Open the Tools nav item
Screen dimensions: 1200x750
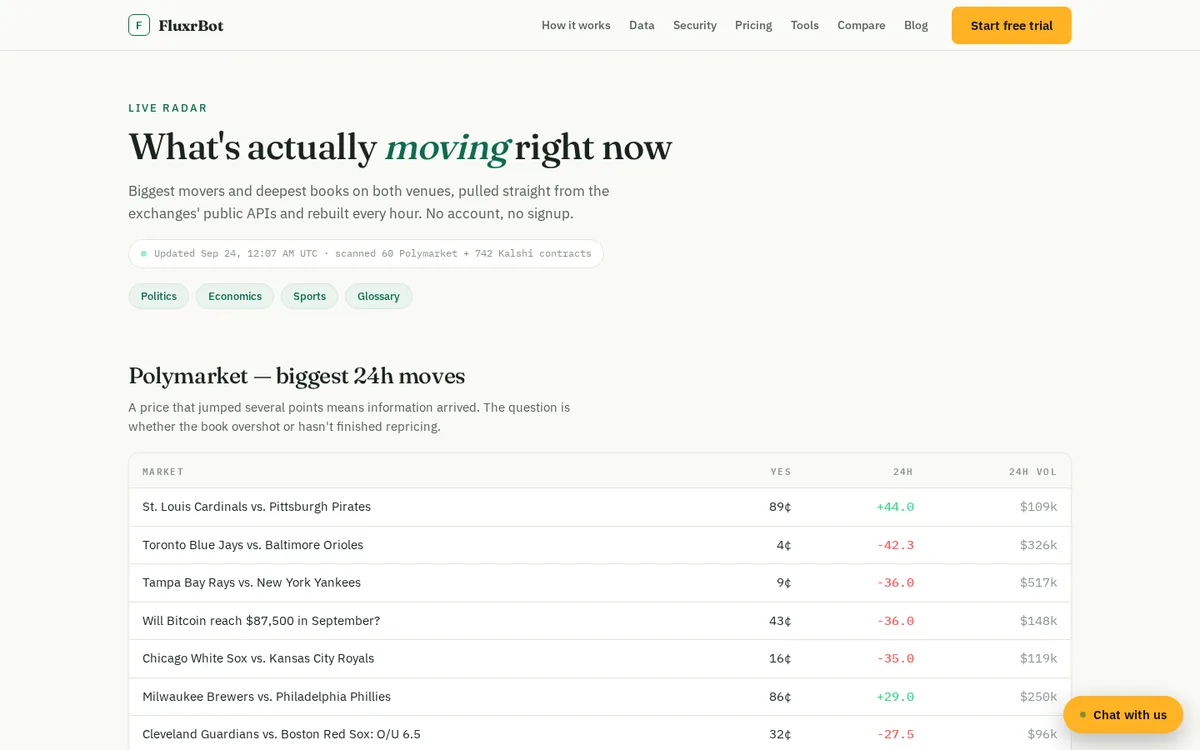(x=805, y=25)
